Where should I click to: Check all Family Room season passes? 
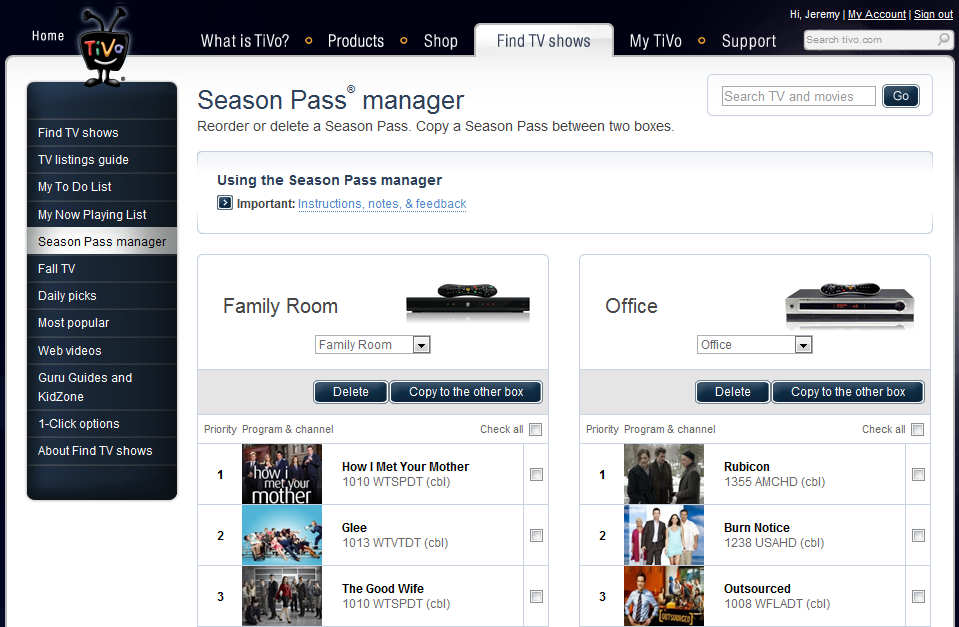coord(536,429)
